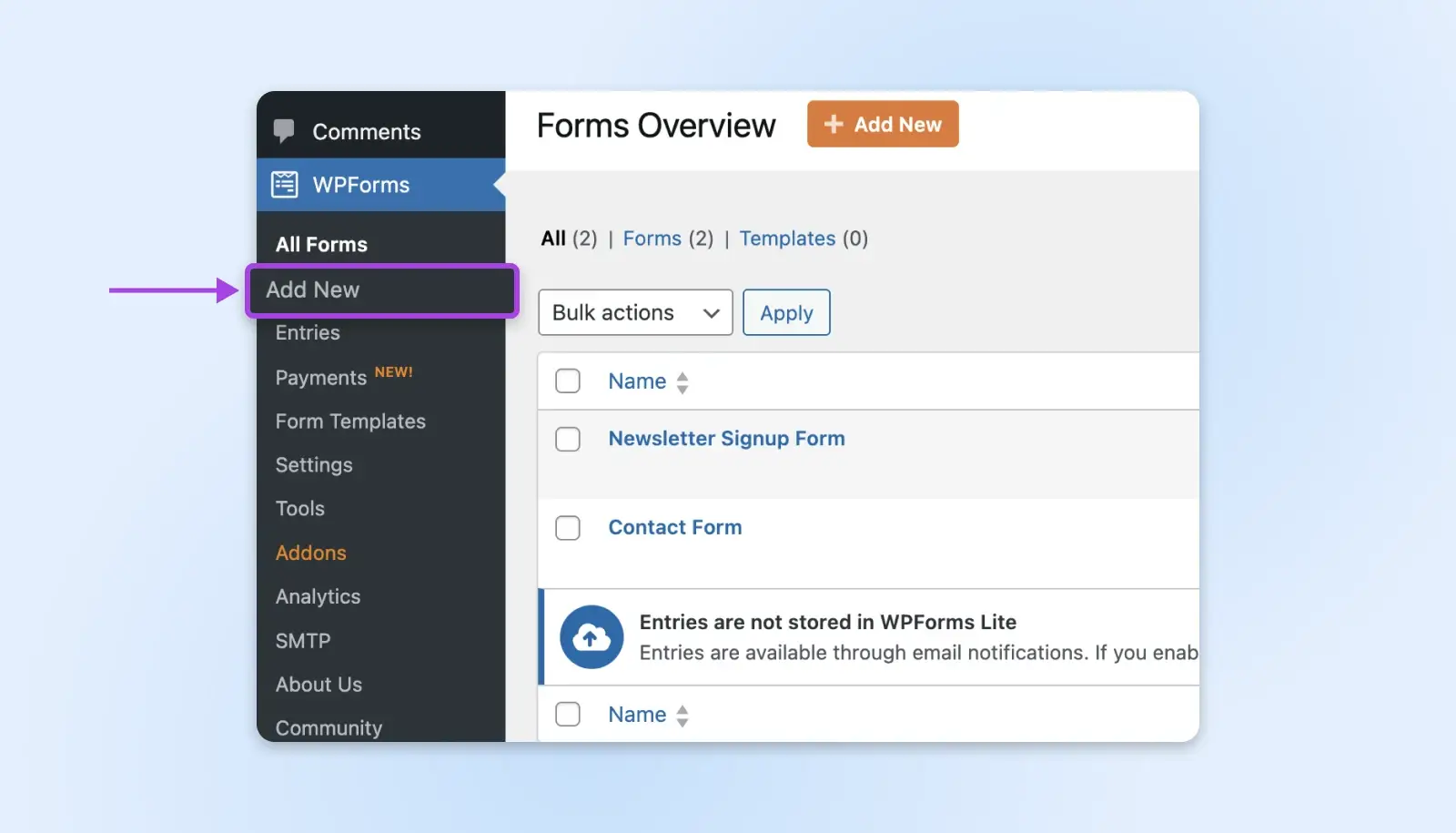This screenshot has height=833, width=1456.
Task: Open Form Templates menu item
Action: (x=350, y=422)
